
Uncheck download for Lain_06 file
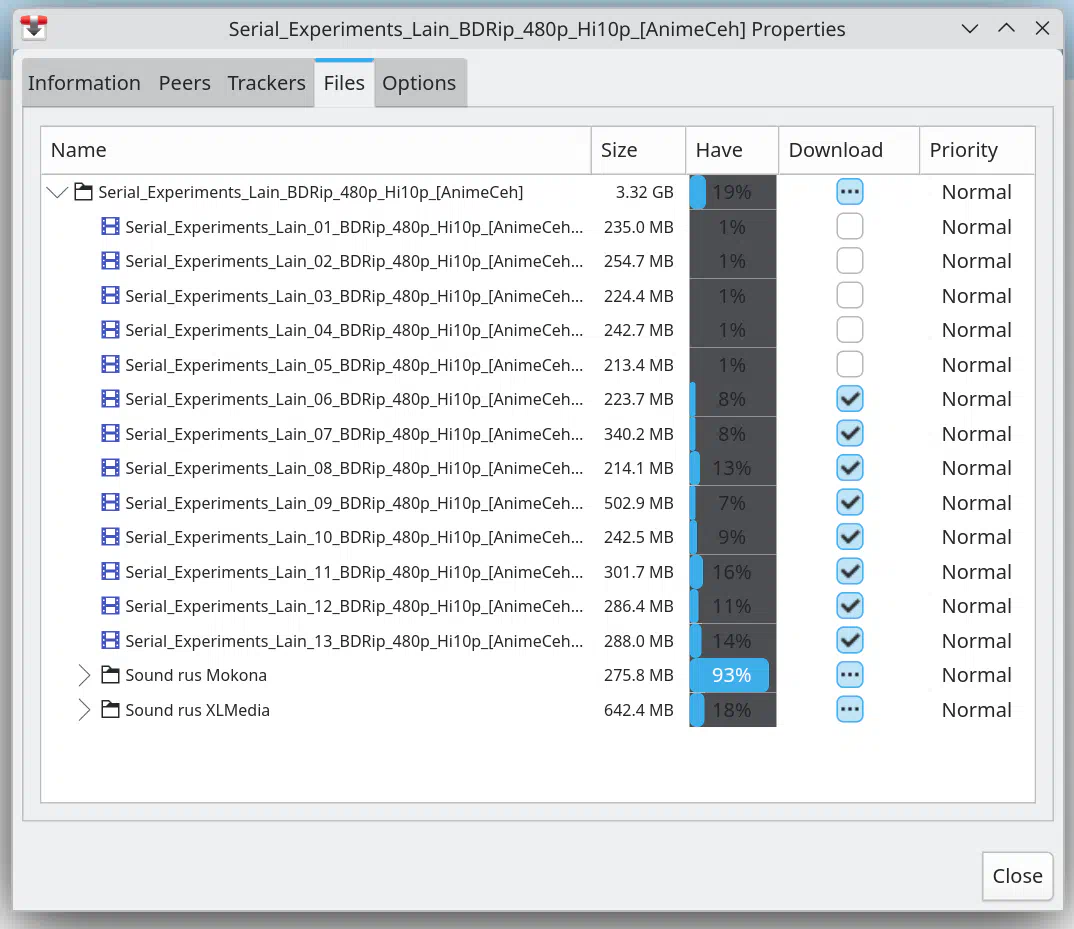(x=849, y=399)
